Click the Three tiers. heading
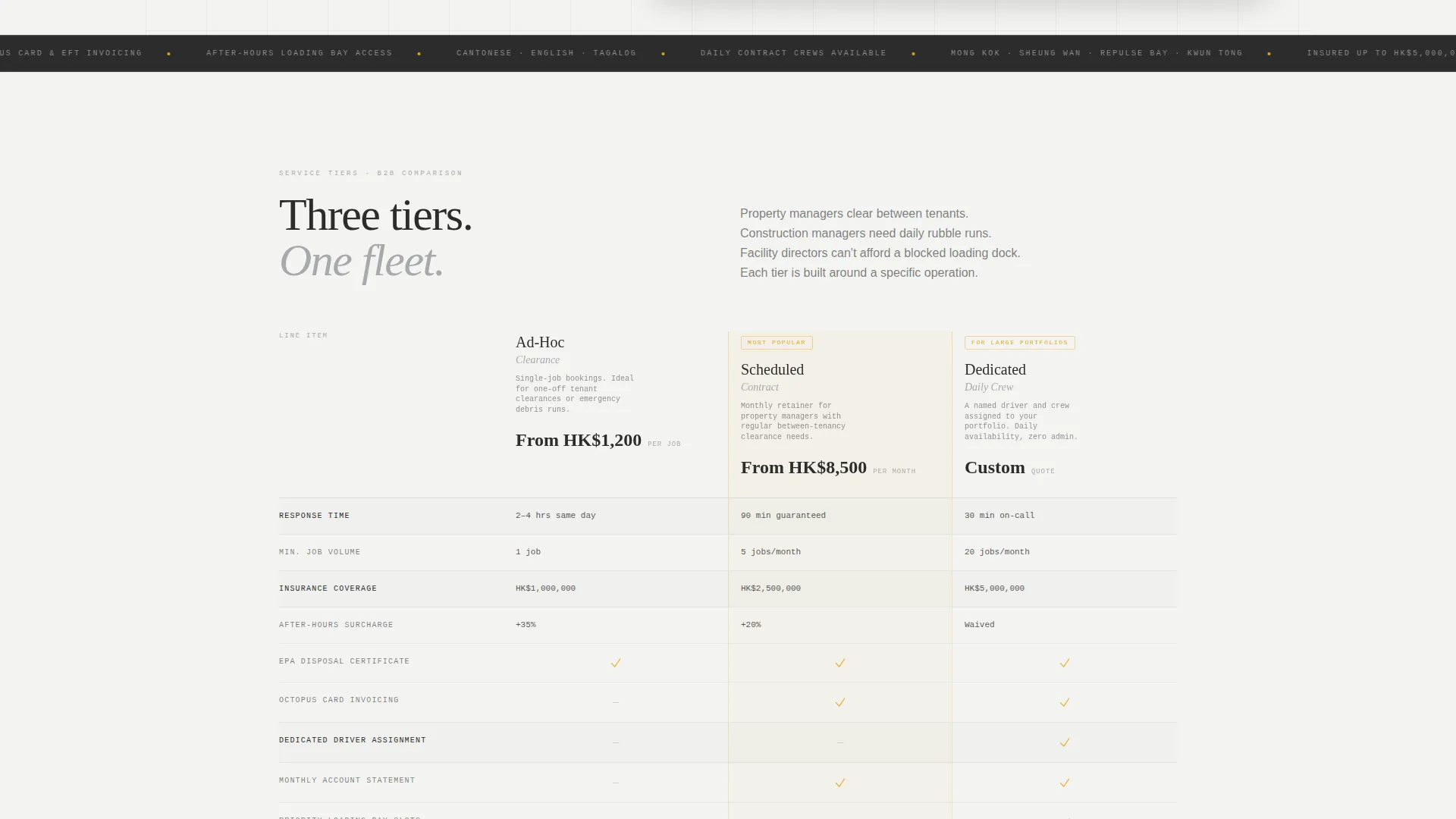Viewport: 1456px width, 819px height. (x=375, y=215)
